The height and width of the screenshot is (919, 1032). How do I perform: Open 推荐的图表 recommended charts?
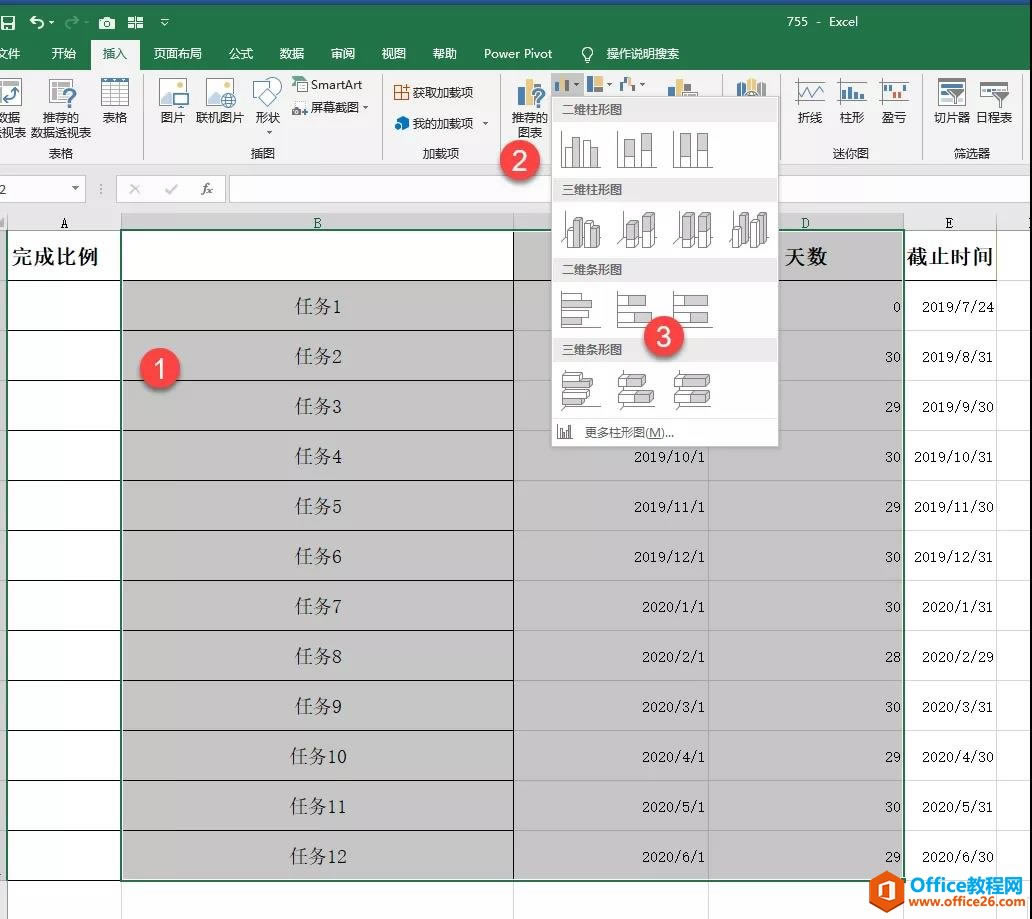tap(529, 110)
